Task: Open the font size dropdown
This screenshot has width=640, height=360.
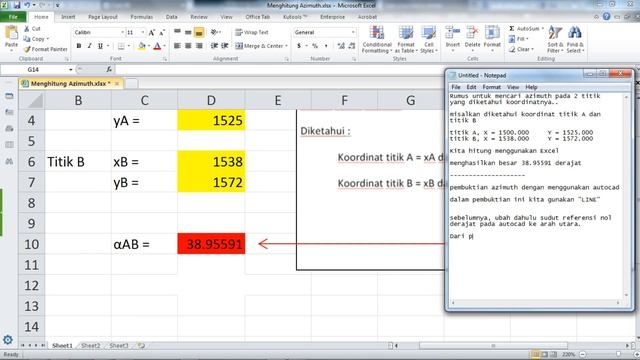Action: [x=142, y=32]
